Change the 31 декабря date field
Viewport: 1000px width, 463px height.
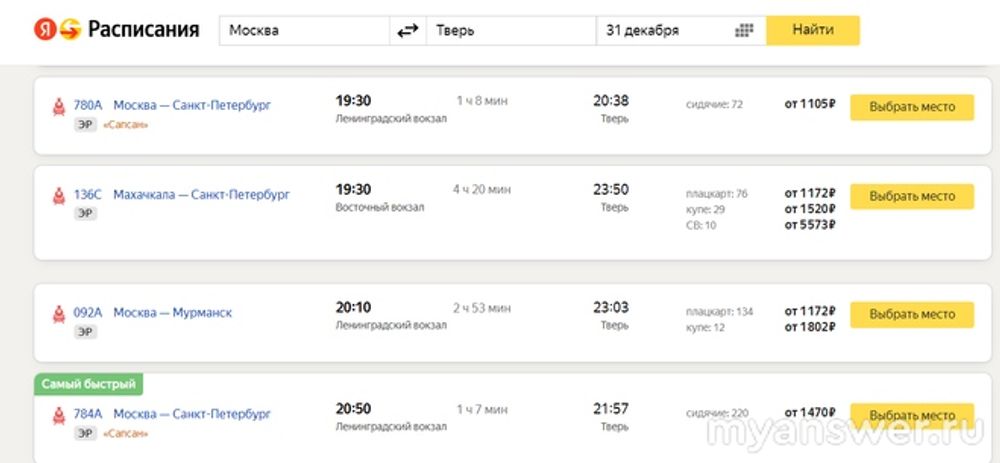665,31
